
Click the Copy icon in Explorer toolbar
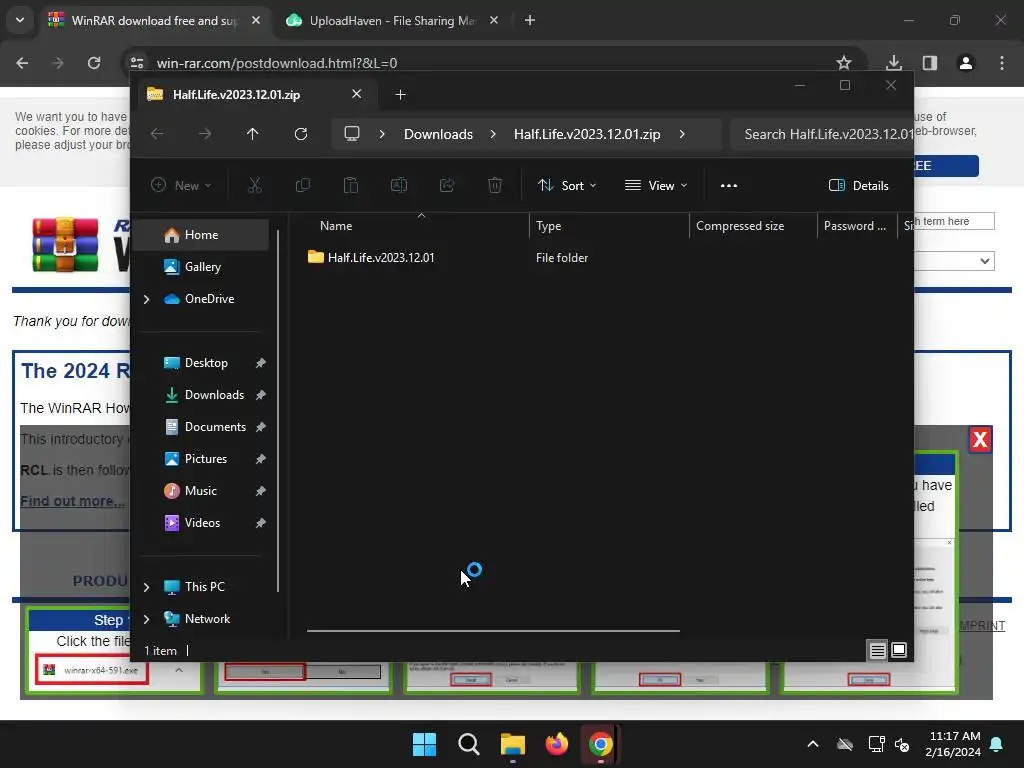click(302, 185)
